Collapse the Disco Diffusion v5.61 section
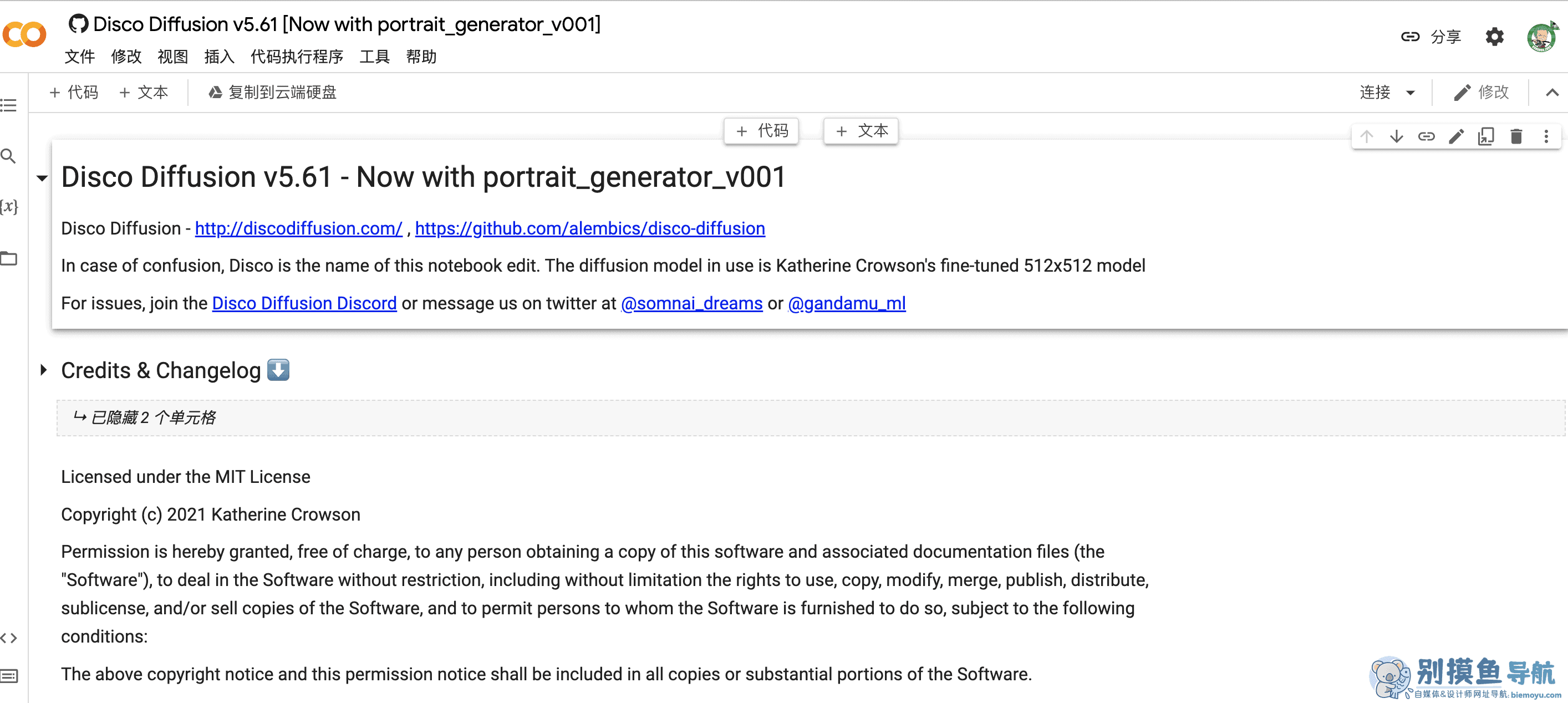1568x703 pixels. click(x=42, y=179)
